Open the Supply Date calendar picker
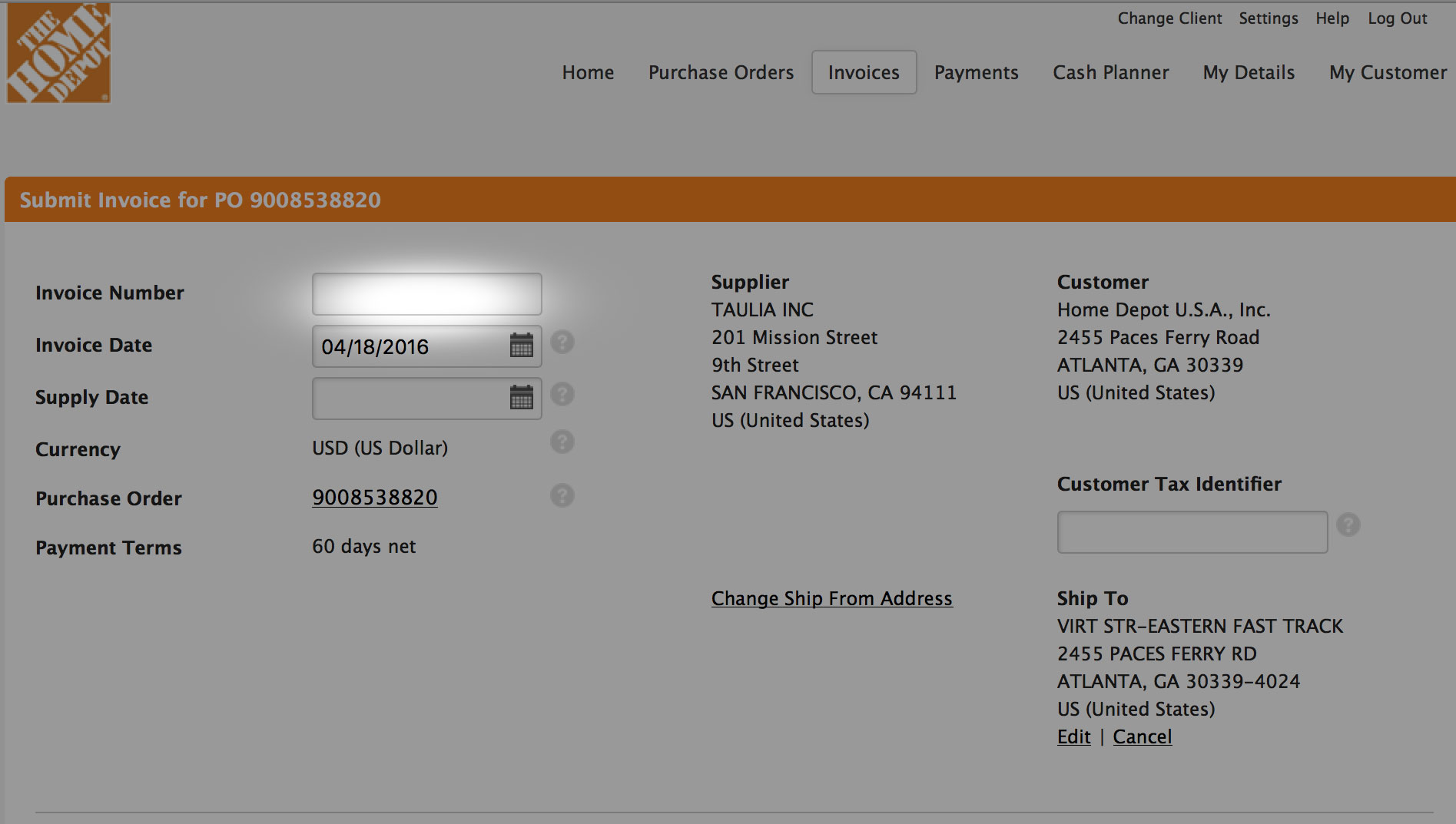1456x824 pixels. click(522, 398)
